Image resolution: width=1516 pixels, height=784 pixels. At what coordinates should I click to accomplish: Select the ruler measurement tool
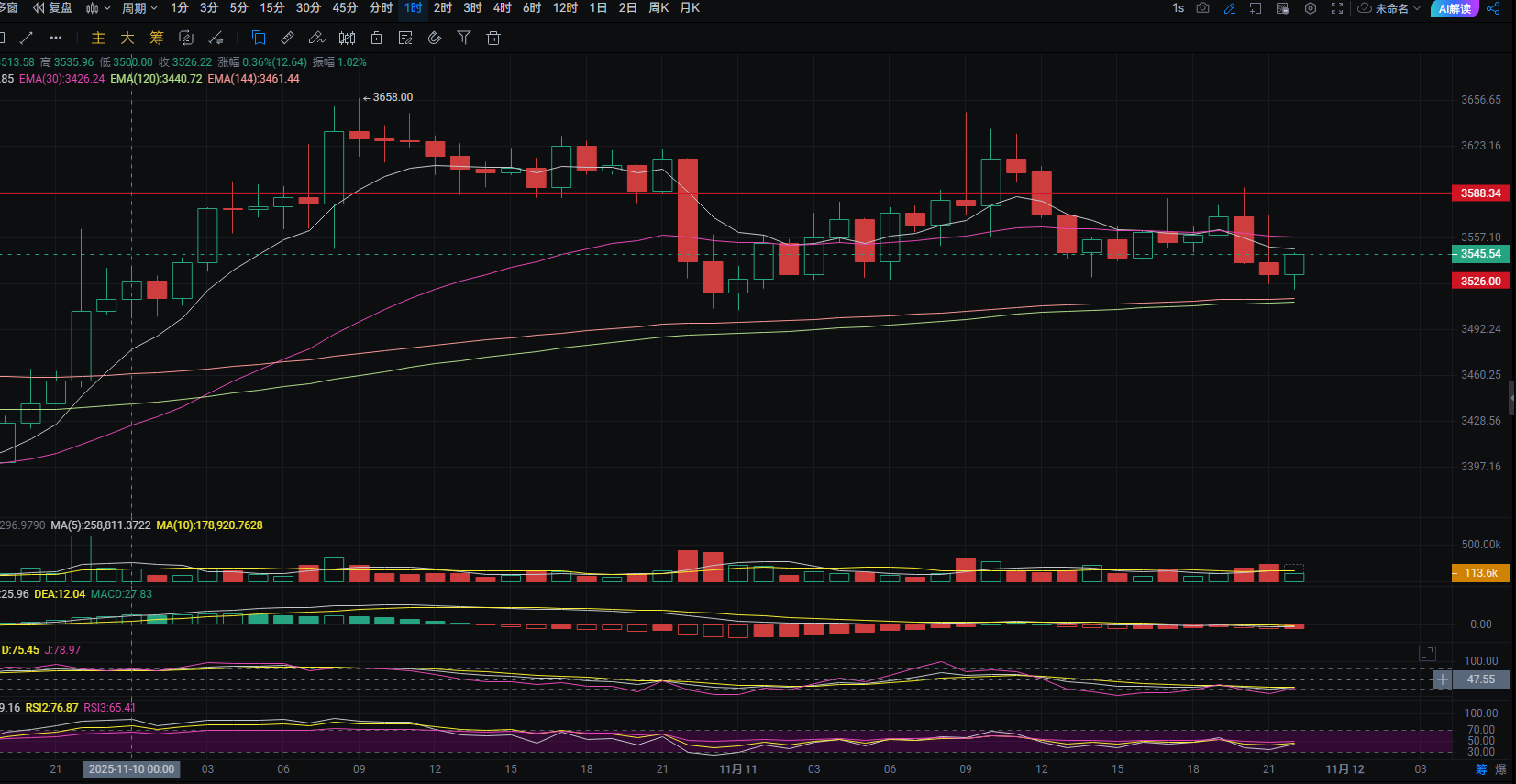coord(287,38)
